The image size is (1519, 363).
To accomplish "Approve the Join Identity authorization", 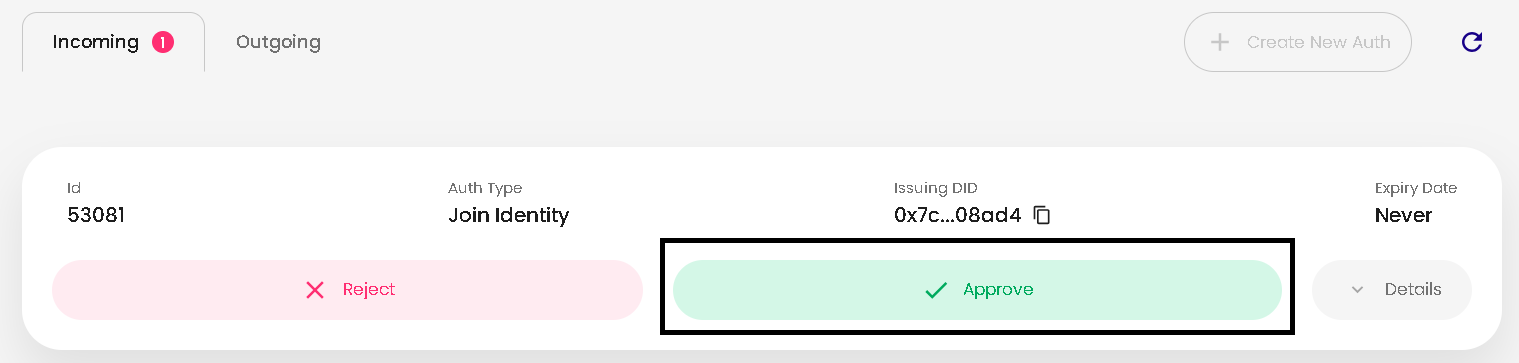I will pyautogui.click(x=977, y=290).
